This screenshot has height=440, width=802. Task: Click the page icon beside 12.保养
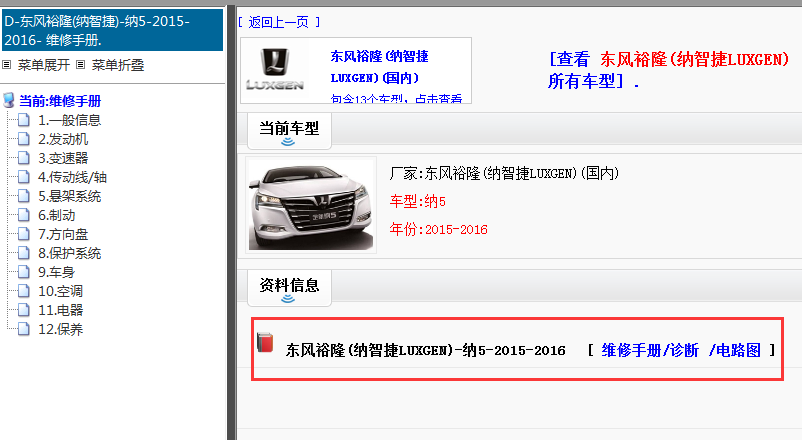click(x=24, y=329)
